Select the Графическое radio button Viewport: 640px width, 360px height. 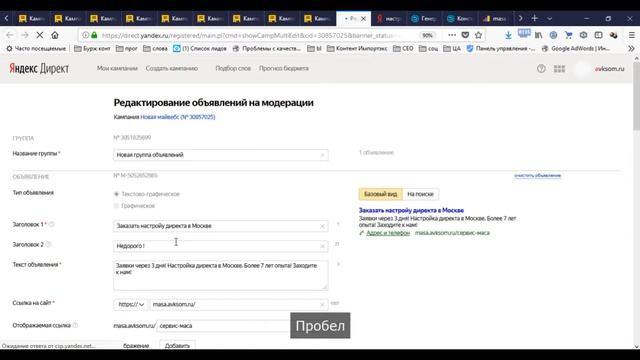[x=116, y=206]
